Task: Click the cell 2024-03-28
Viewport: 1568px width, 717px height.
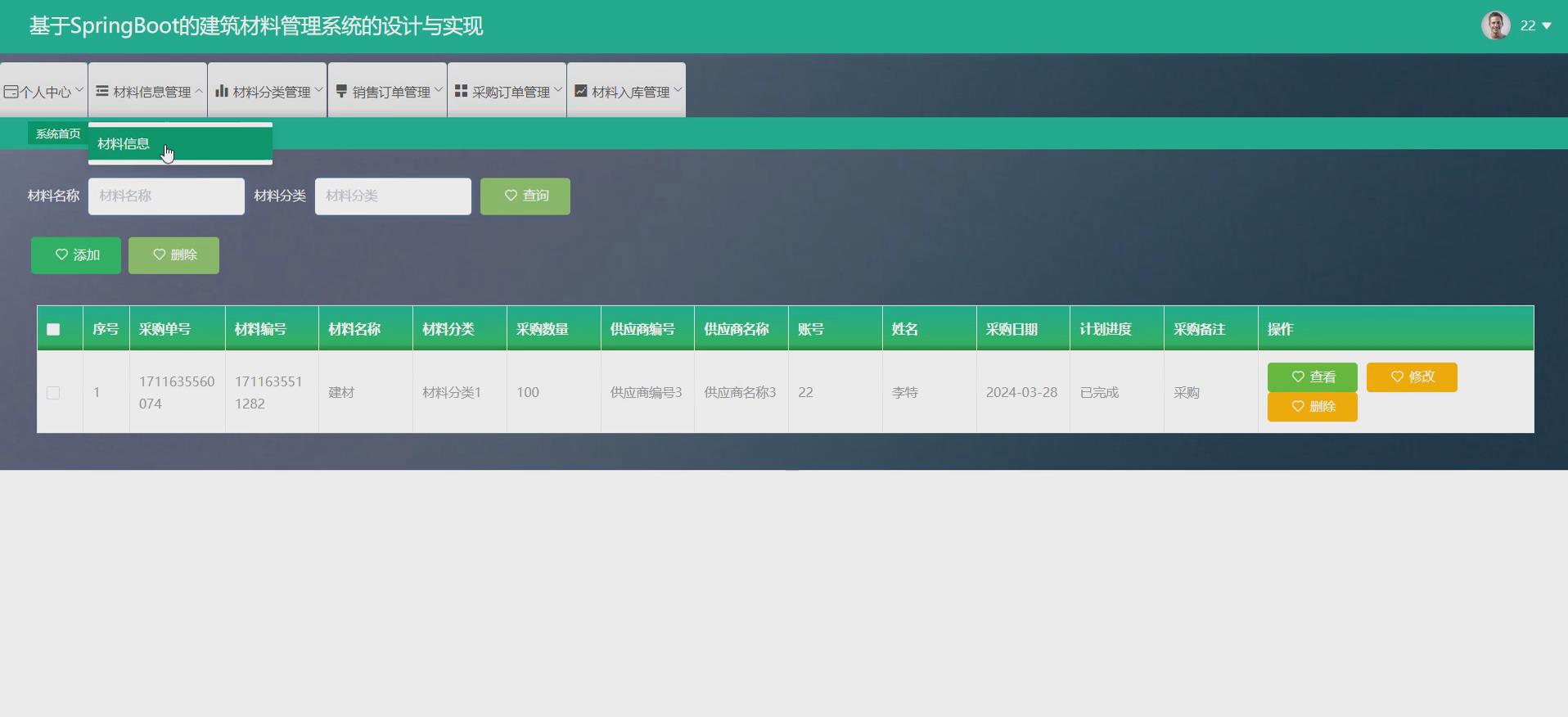Action: (1021, 393)
